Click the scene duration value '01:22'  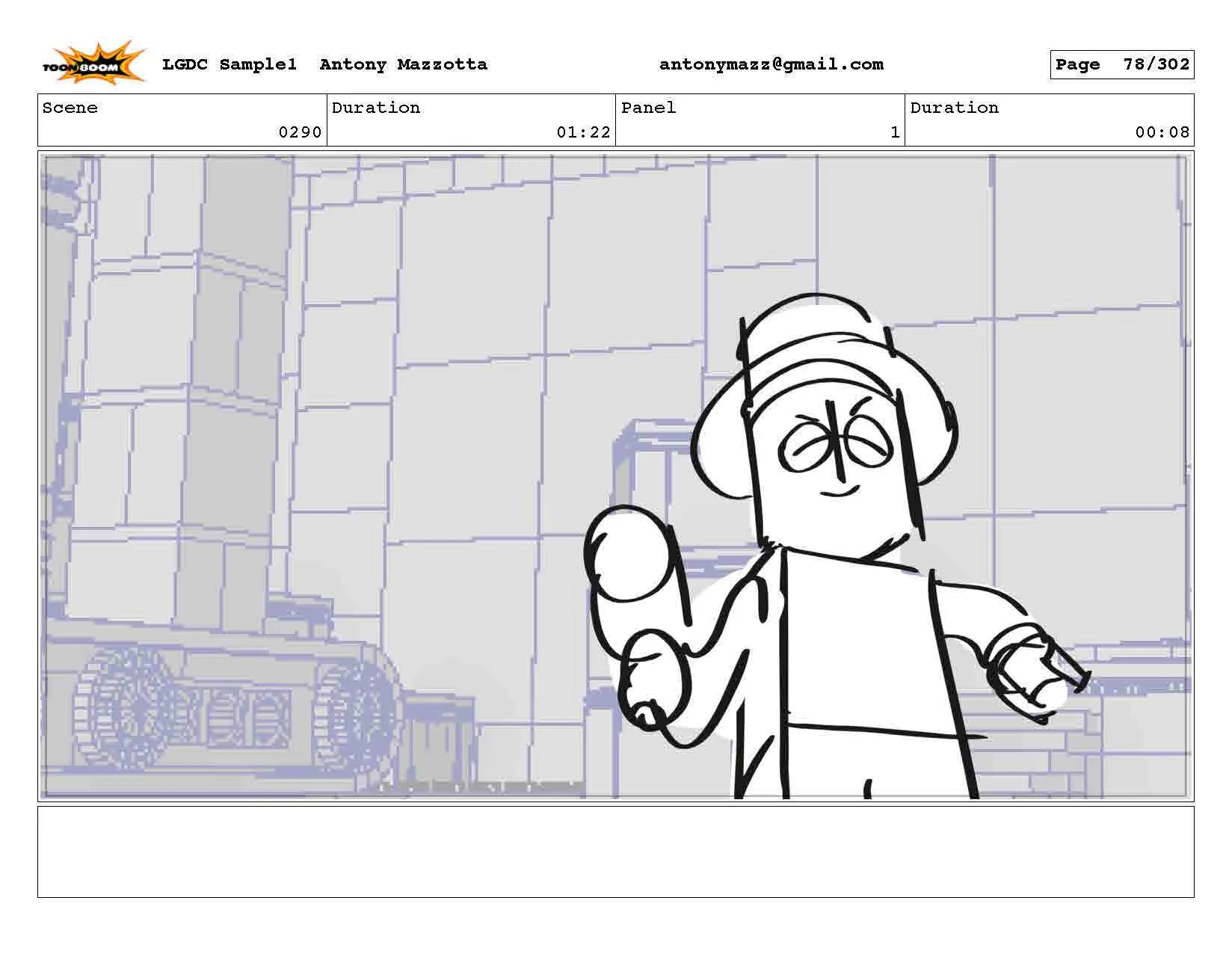[x=583, y=132]
